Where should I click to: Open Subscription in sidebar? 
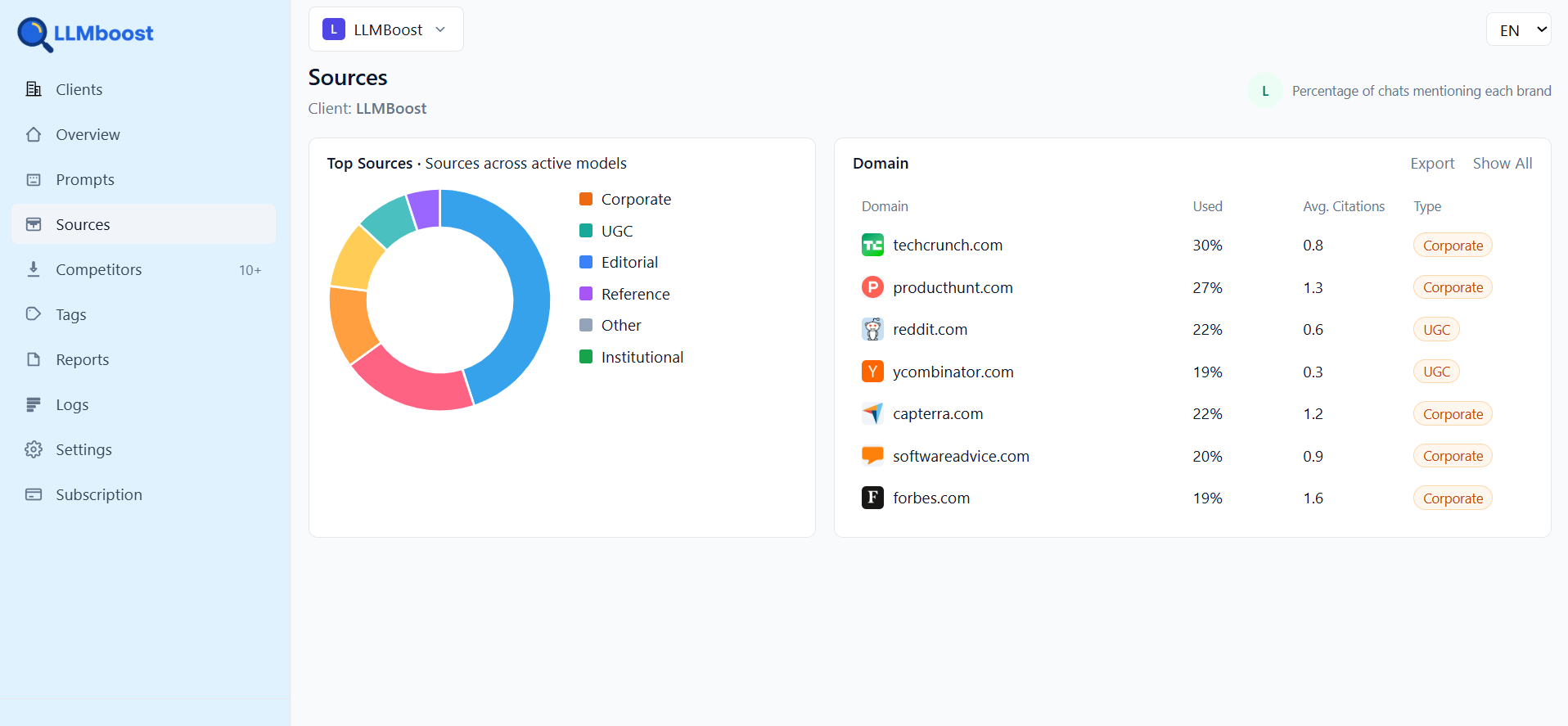(143, 494)
